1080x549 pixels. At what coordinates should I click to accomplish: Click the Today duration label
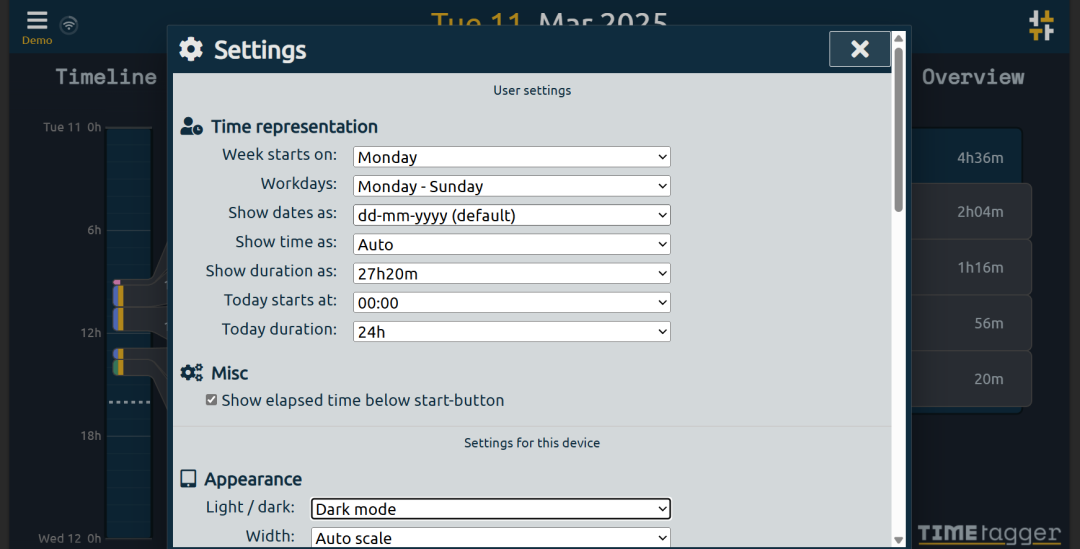(x=279, y=329)
